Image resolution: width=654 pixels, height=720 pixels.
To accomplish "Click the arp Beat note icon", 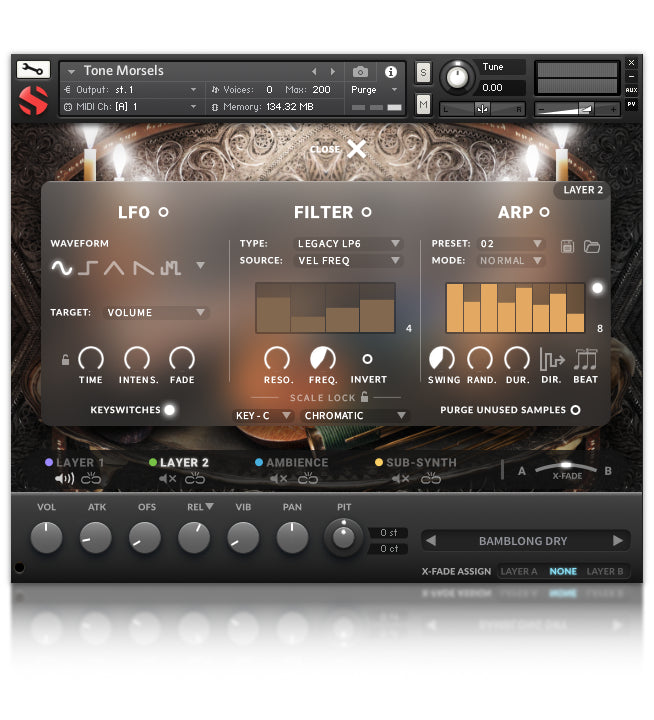I will click(x=586, y=360).
